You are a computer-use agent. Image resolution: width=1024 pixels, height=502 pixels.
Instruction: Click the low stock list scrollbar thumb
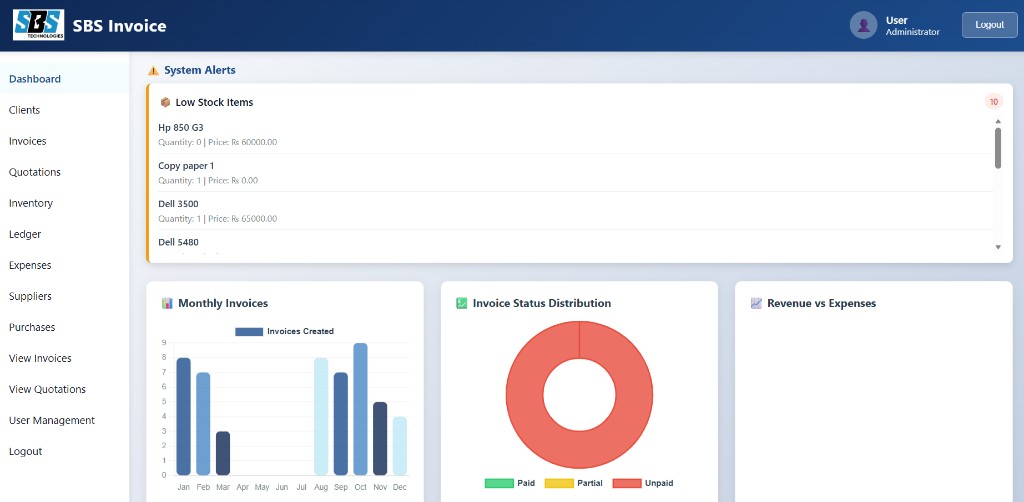tap(998, 148)
